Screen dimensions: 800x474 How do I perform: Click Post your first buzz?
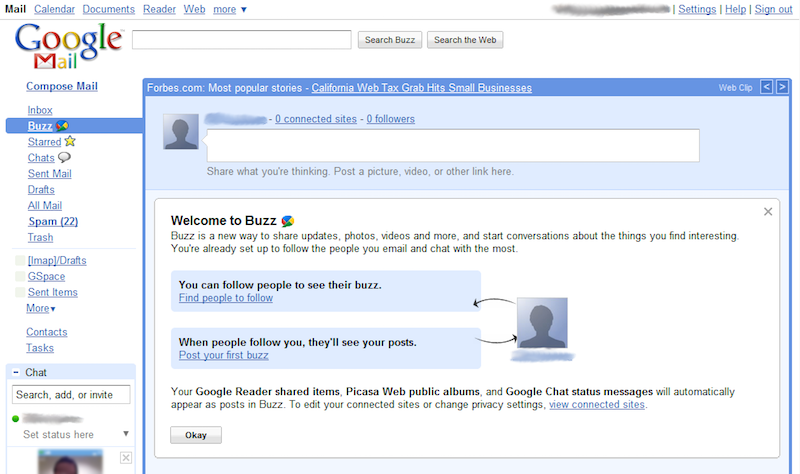point(223,355)
